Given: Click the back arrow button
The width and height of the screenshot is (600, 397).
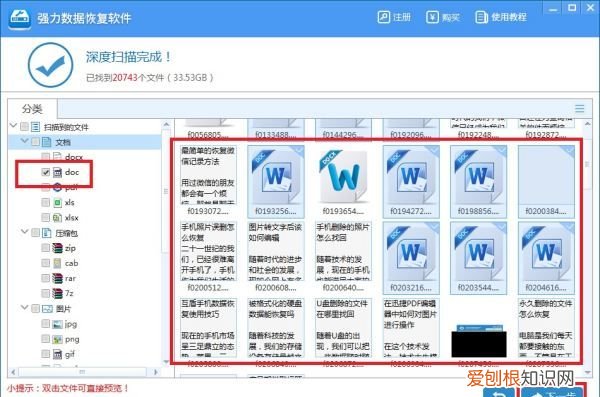Looking at the screenshot, I should click(x=499, y=392).
